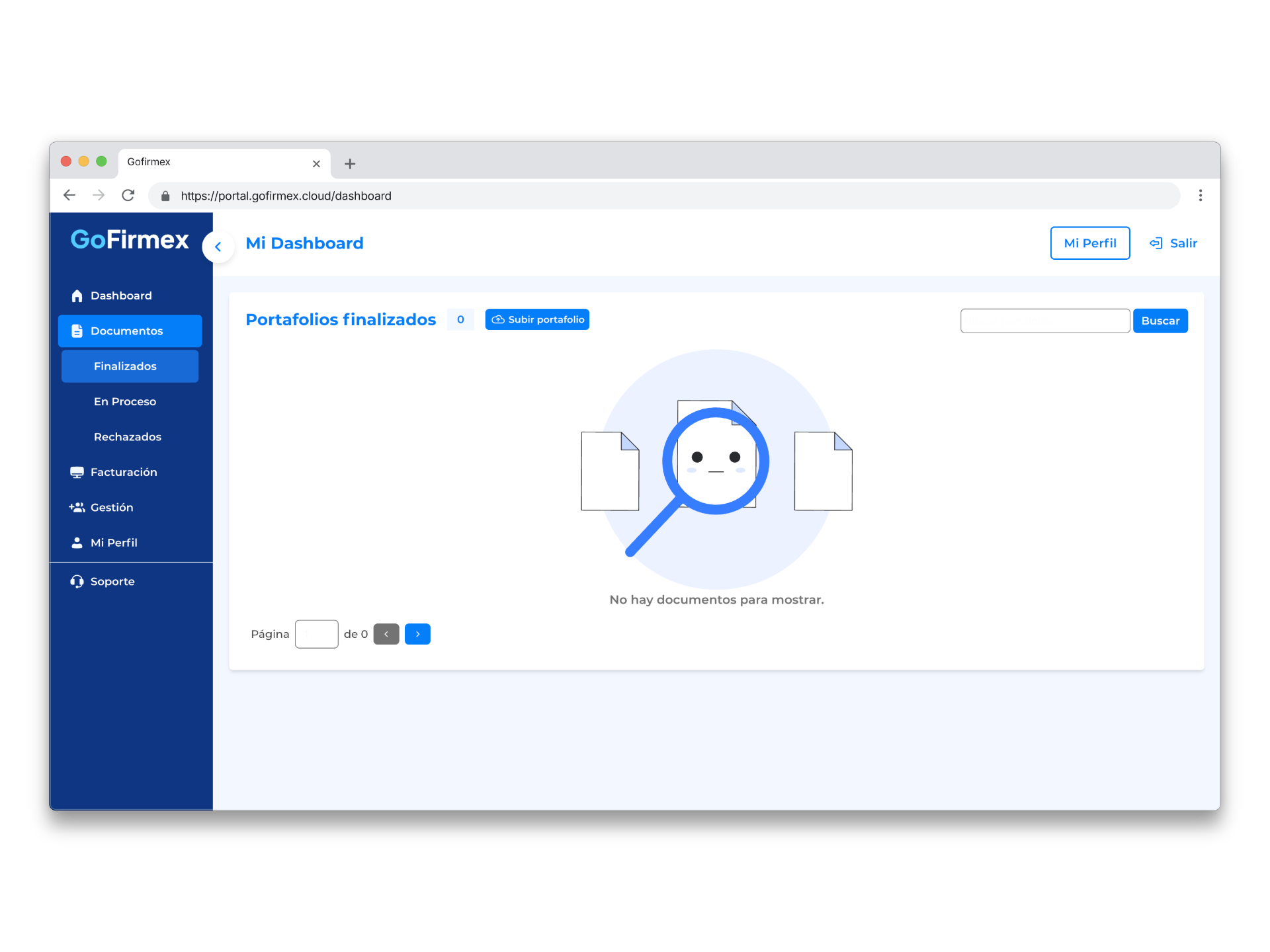Image resolution: width=1270 pixels, height=952 pixels.
Task: Focus the search text field beside Buscar
Action: (1044, 321)
